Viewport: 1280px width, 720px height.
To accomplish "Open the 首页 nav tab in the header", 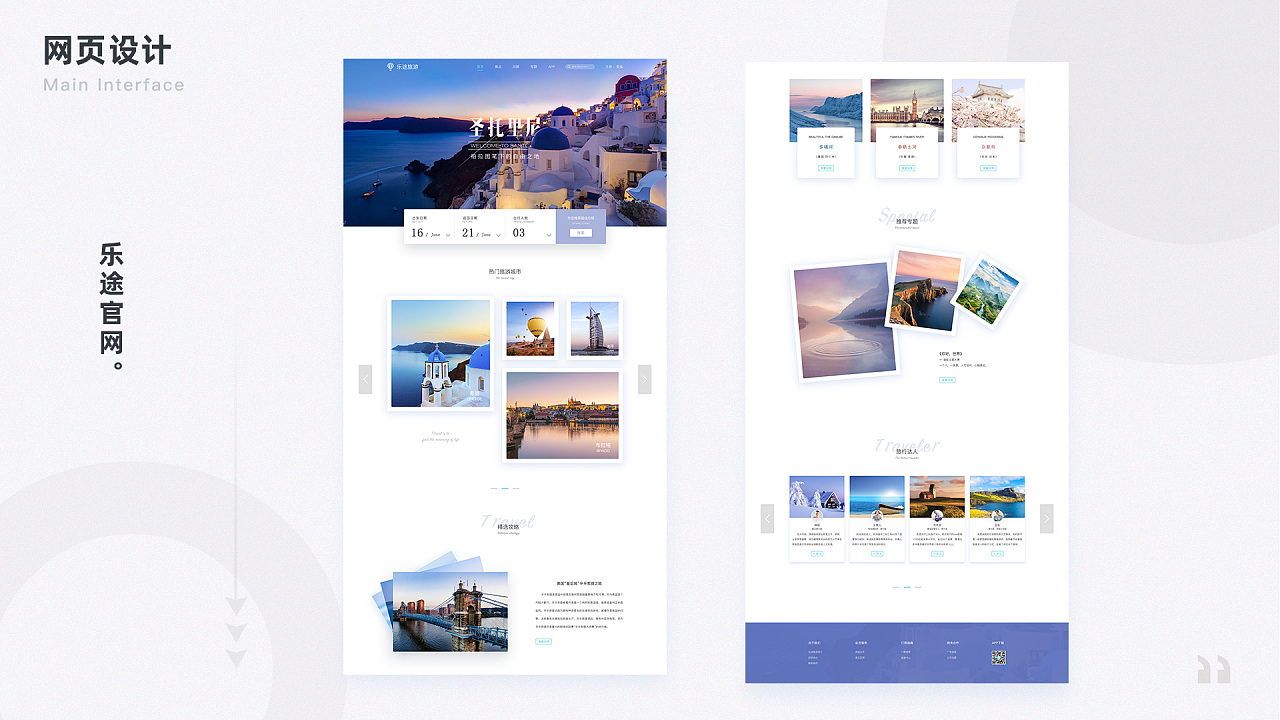I will pos(480,67).
